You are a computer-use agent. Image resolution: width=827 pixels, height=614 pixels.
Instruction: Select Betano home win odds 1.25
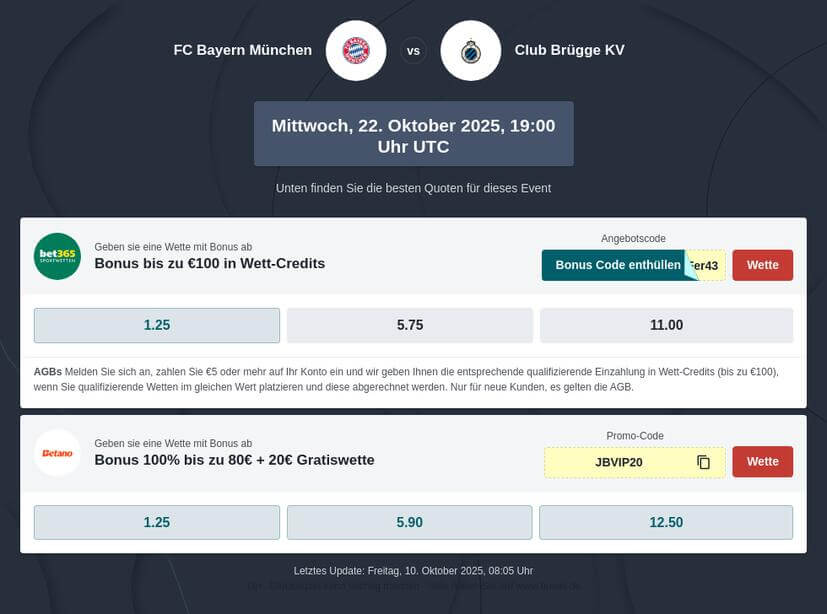157,522
